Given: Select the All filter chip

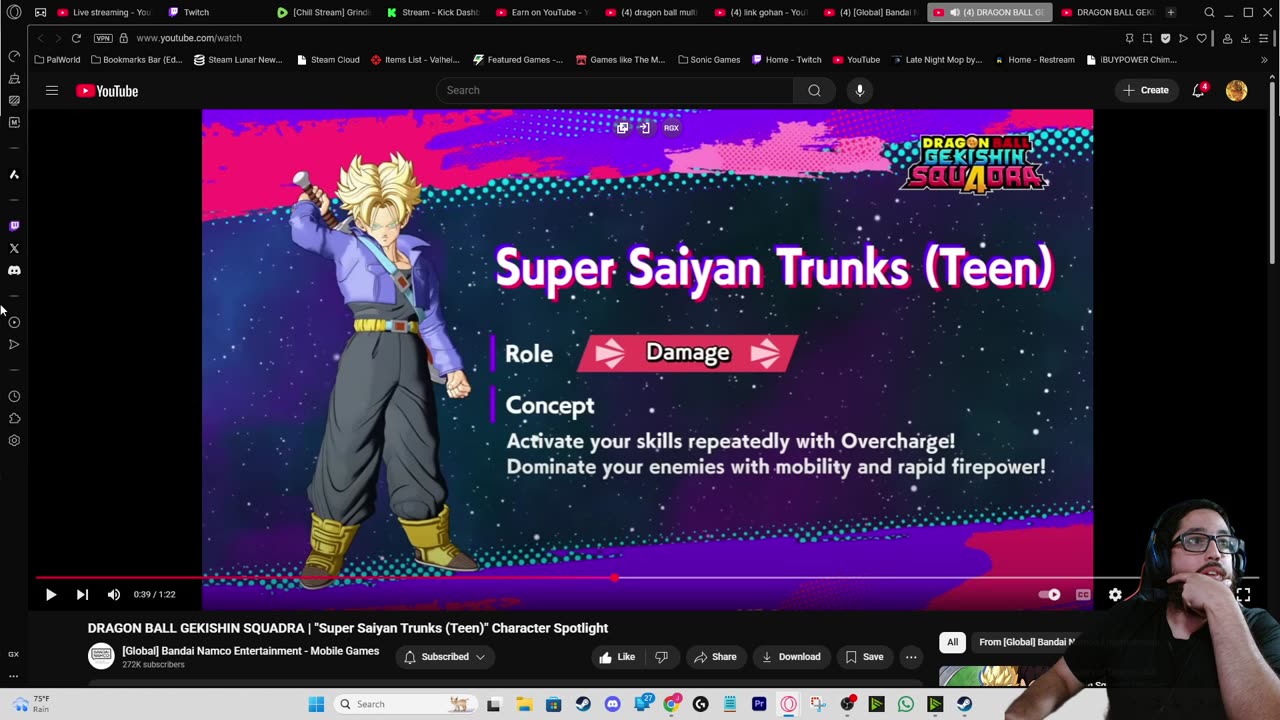Looking at the screenshot, I should [953, 642].
